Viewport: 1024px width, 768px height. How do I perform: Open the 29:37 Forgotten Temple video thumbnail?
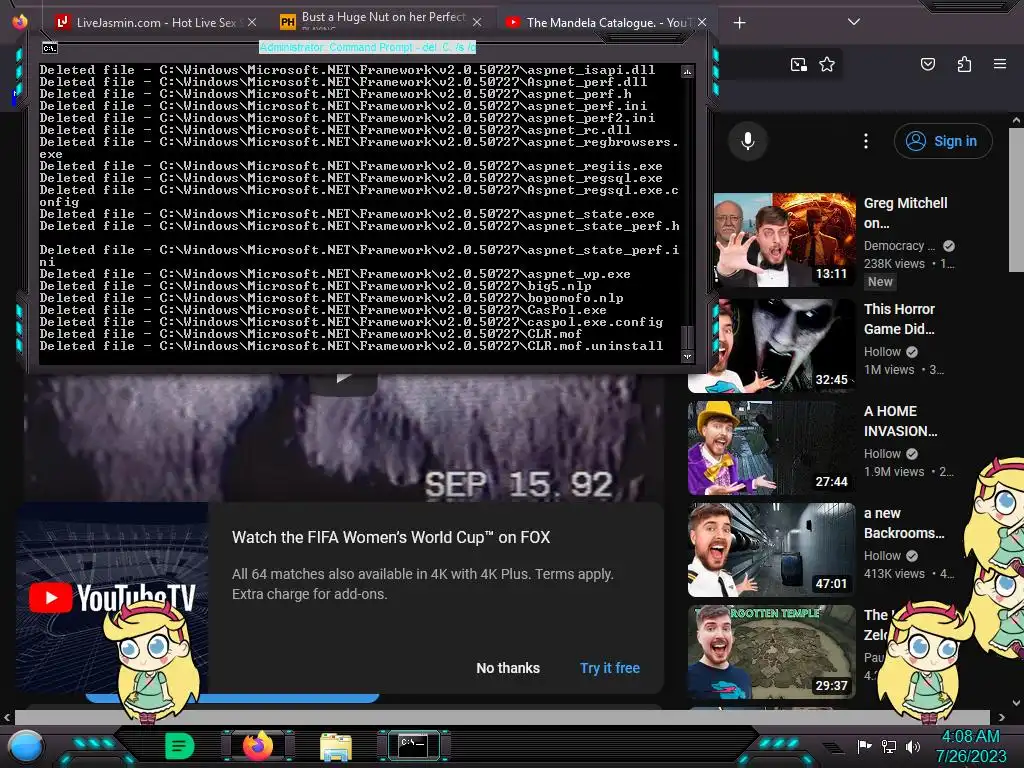click(x=771, y=652)
